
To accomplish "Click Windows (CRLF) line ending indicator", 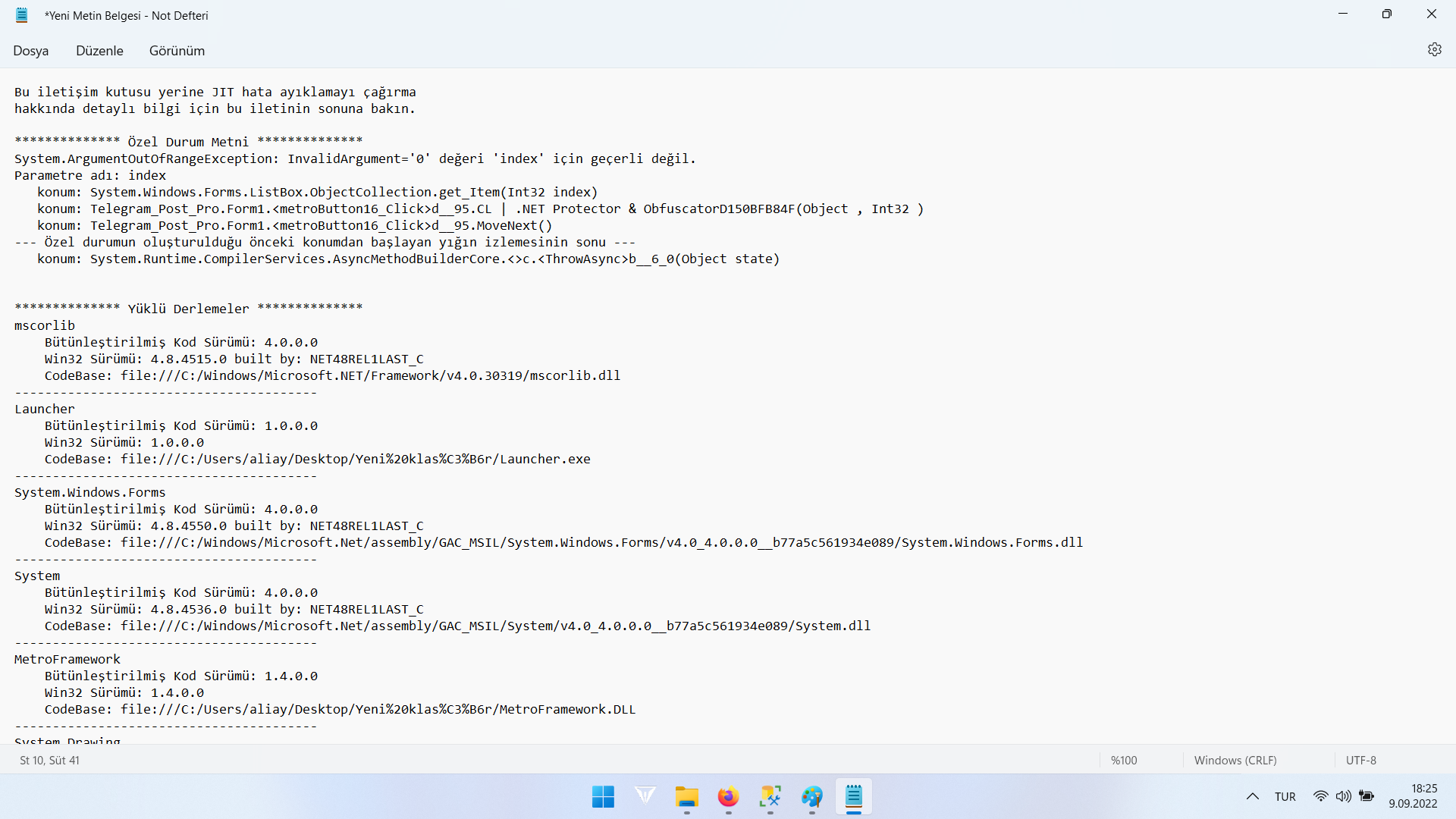I will [1235, 761].
